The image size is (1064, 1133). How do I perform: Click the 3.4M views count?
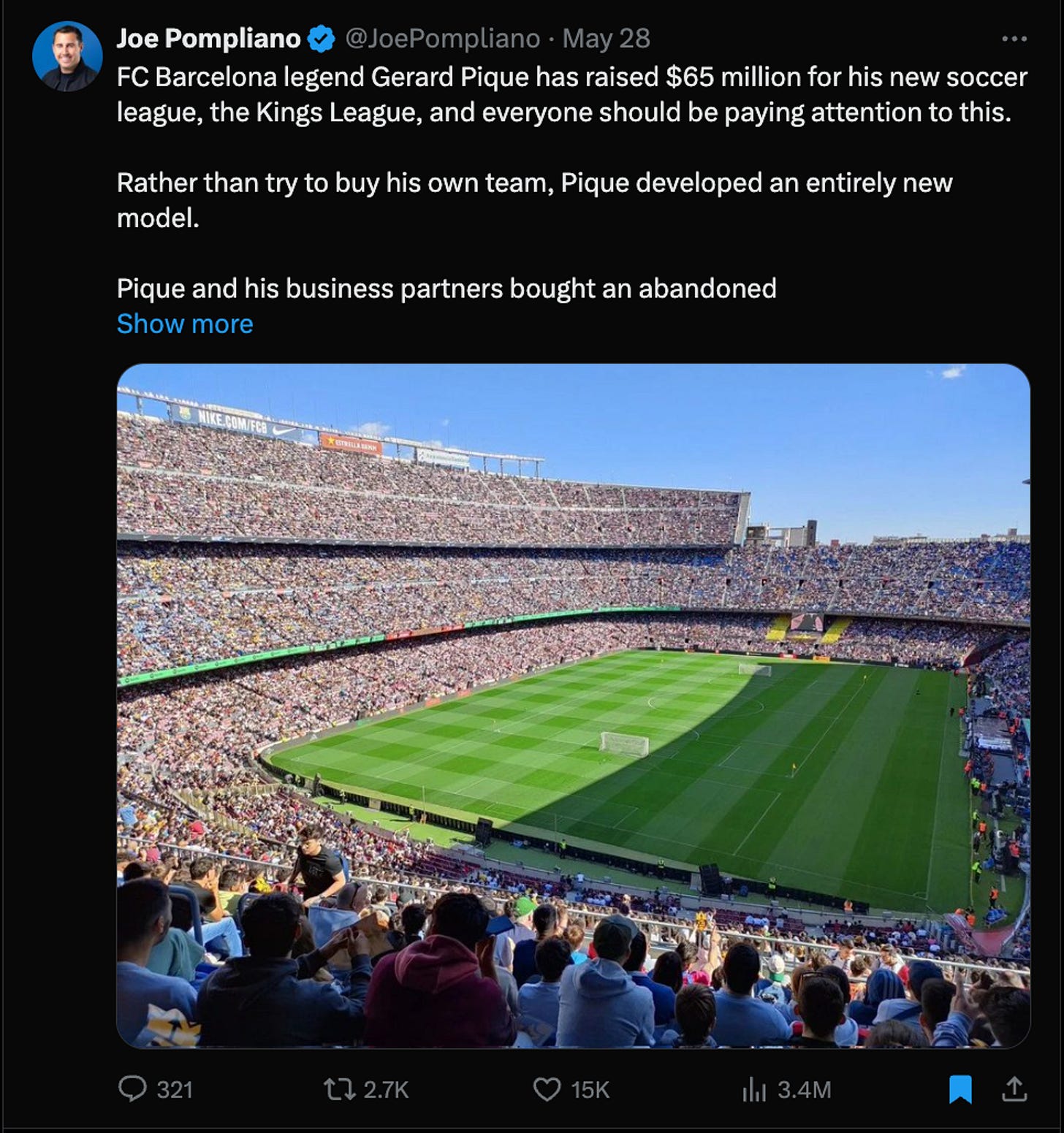pyautogui.click(x=804, y=1090)
